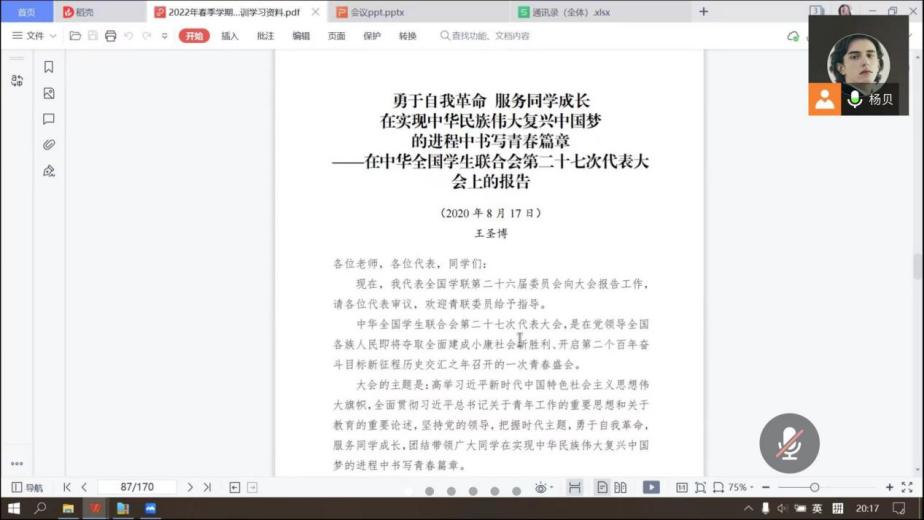Click the open folder icon in toolbar
This screenshot has width=924, height=520.
tap(75, 36)
